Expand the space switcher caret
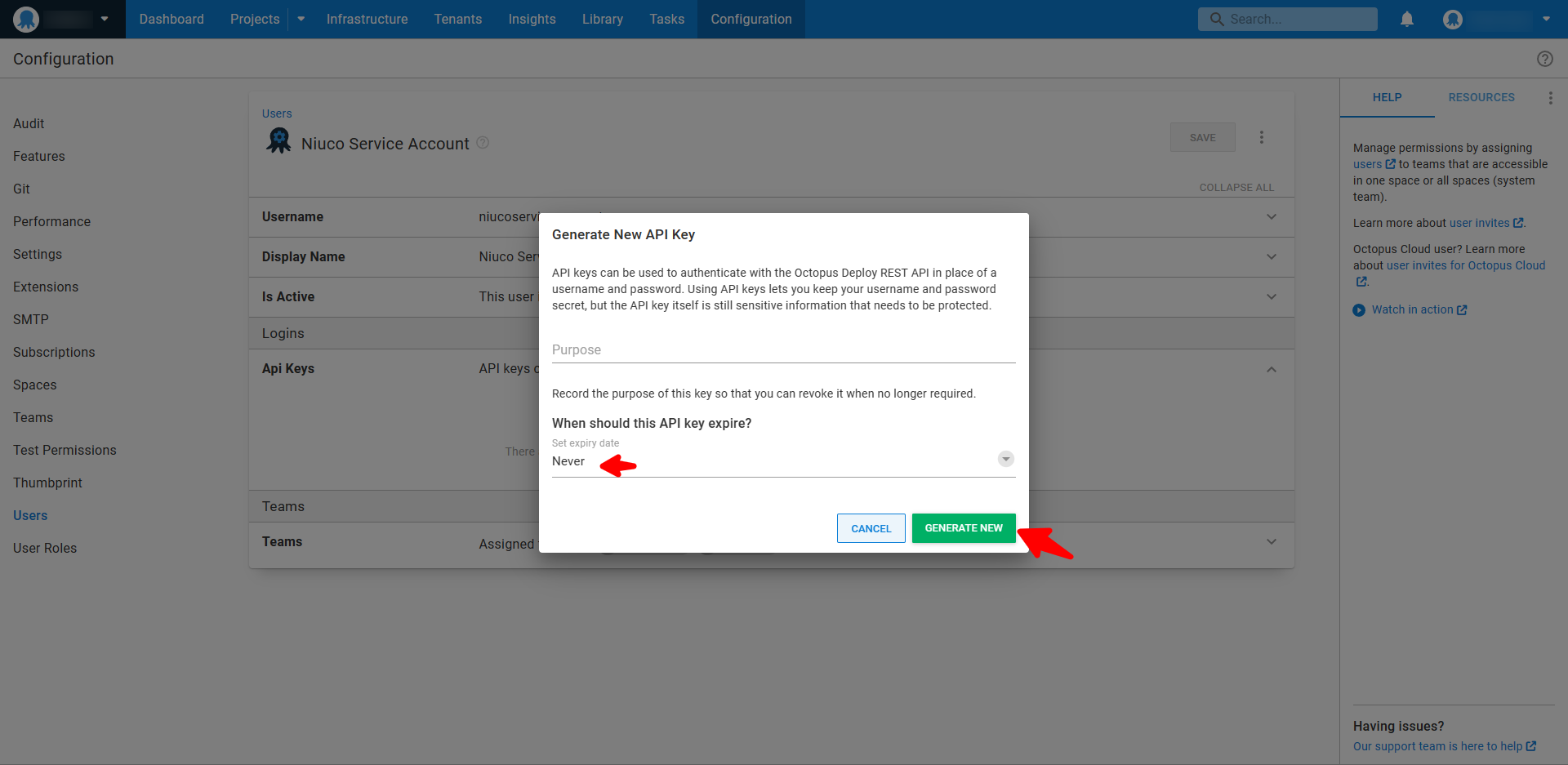 105,19
